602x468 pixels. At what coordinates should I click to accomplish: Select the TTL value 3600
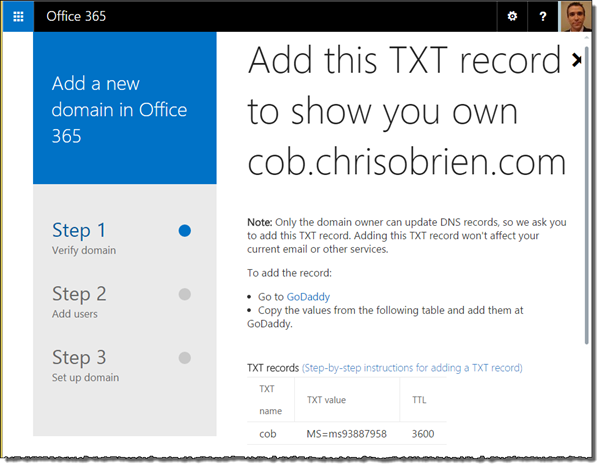pyautogui.click(x=423, y=434)
